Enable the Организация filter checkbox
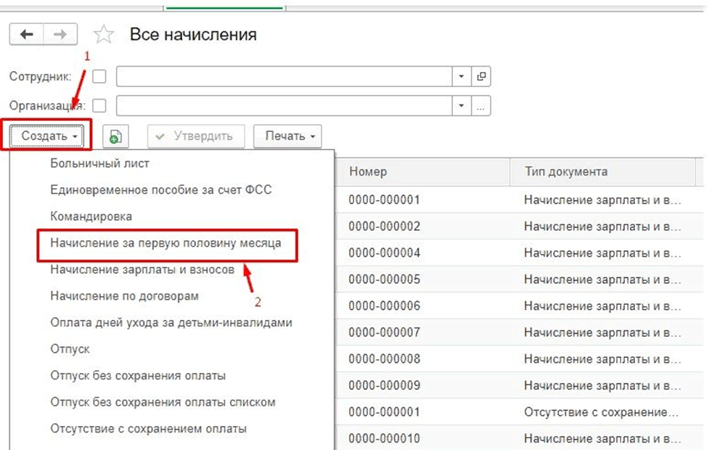 (99, 105)
